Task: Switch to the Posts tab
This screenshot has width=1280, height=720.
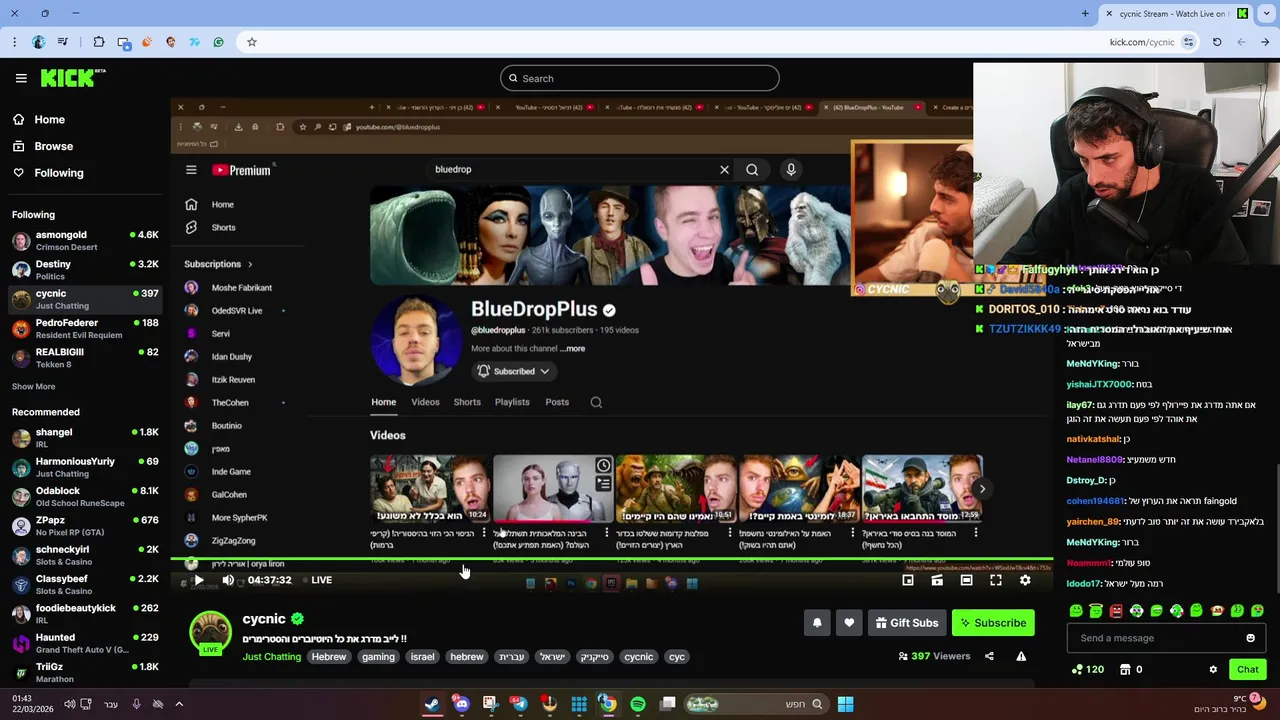Action: click(x=557, y=402)
